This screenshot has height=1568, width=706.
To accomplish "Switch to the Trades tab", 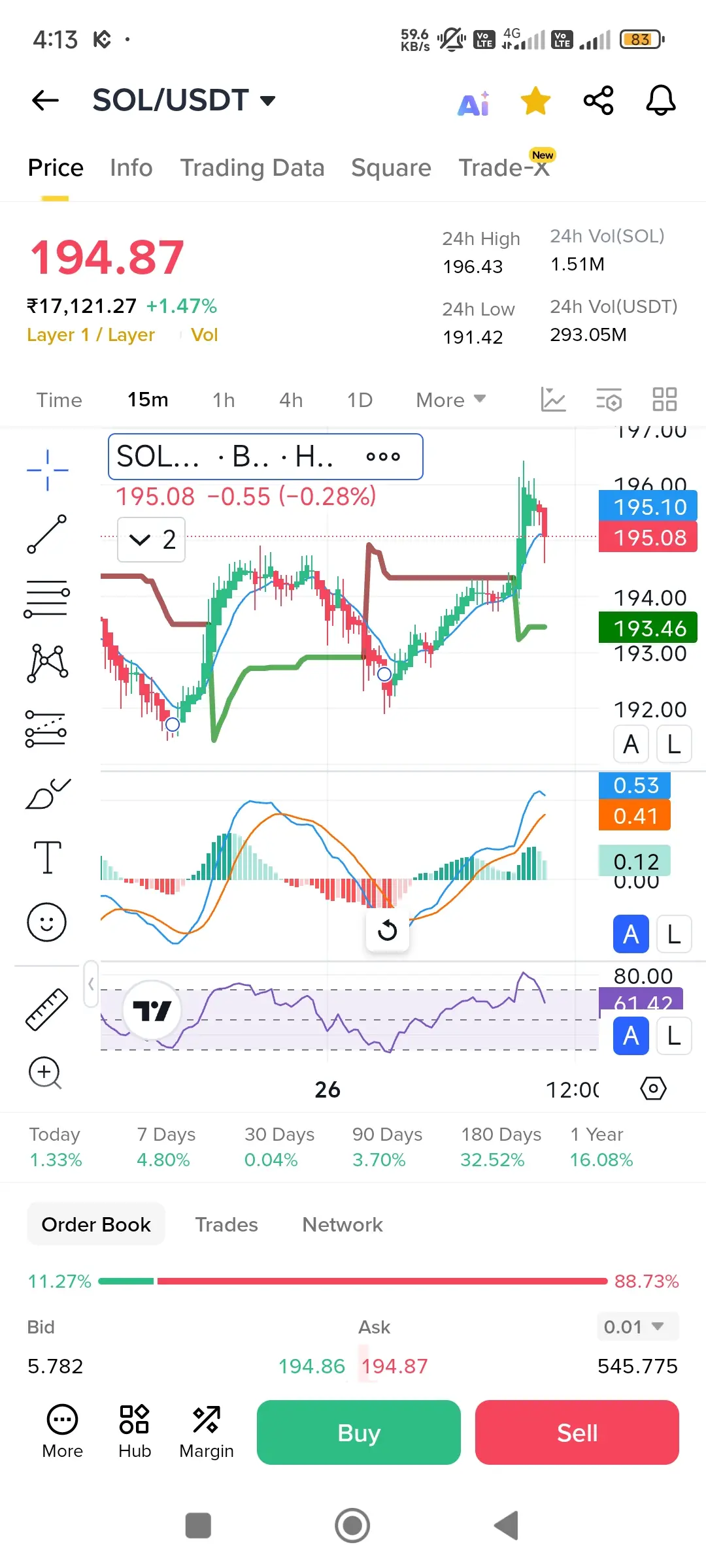I will click(x=227, y=1224).
